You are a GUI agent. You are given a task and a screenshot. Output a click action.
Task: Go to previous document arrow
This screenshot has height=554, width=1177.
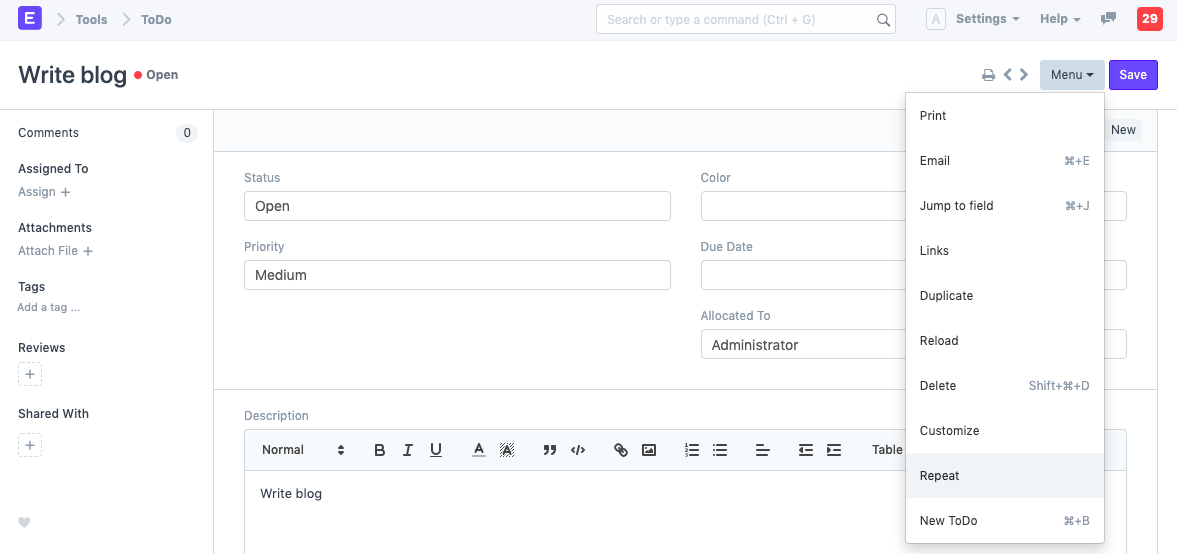[x=1008, y=75]
